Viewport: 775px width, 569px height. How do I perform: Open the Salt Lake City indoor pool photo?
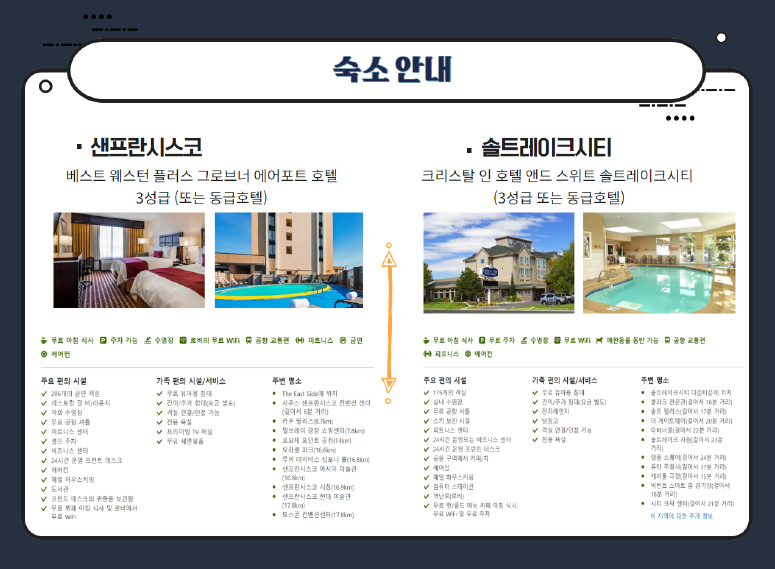pyautogui.click(x=659, y=263)
